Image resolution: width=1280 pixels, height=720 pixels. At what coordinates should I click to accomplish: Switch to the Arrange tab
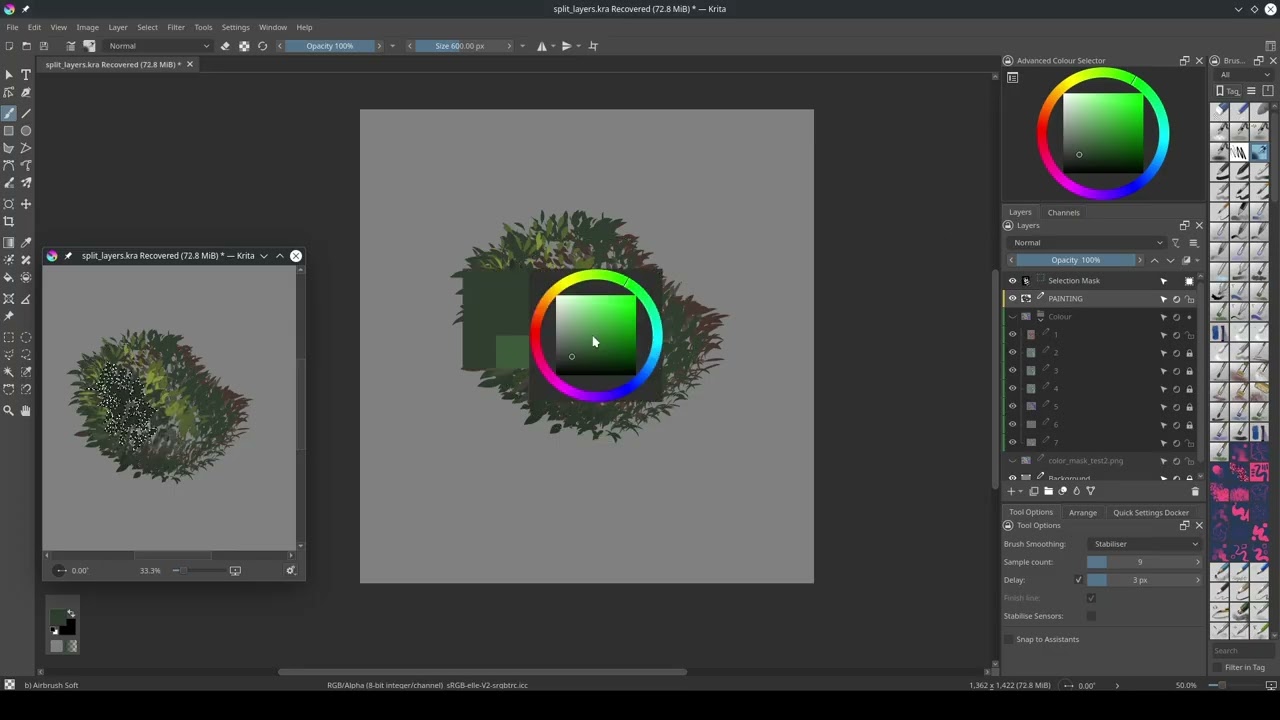pos(1082,512)
